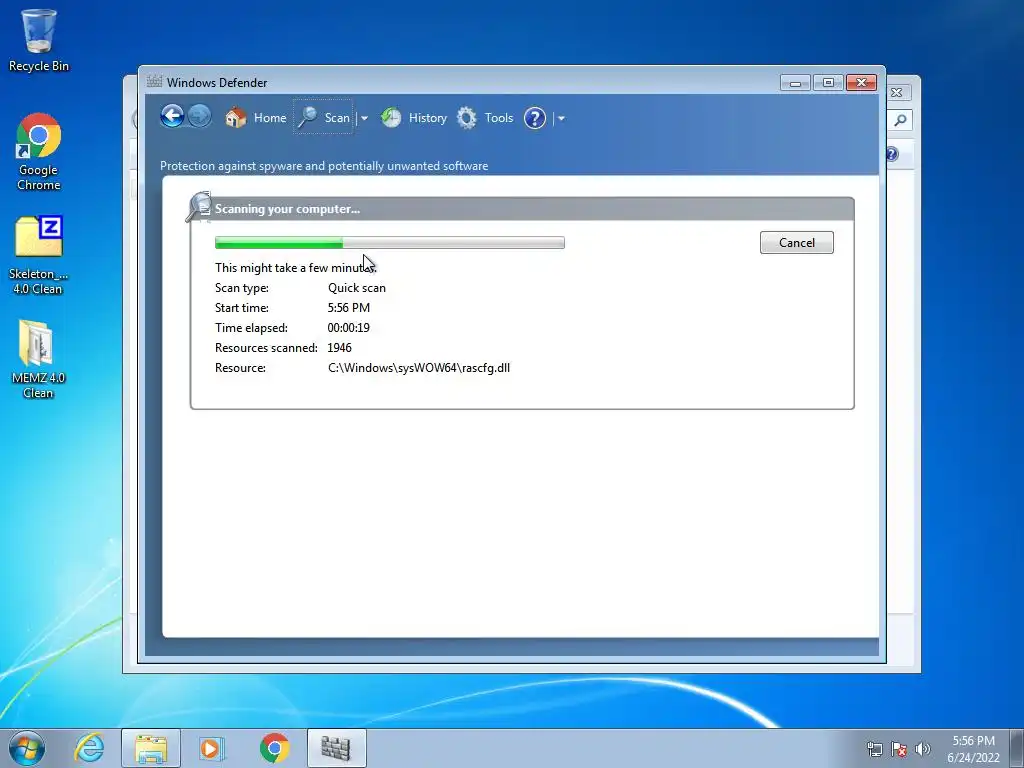Open Windows Media Player from taskbar
This screenshot has height=768, width=1024.
211,748
